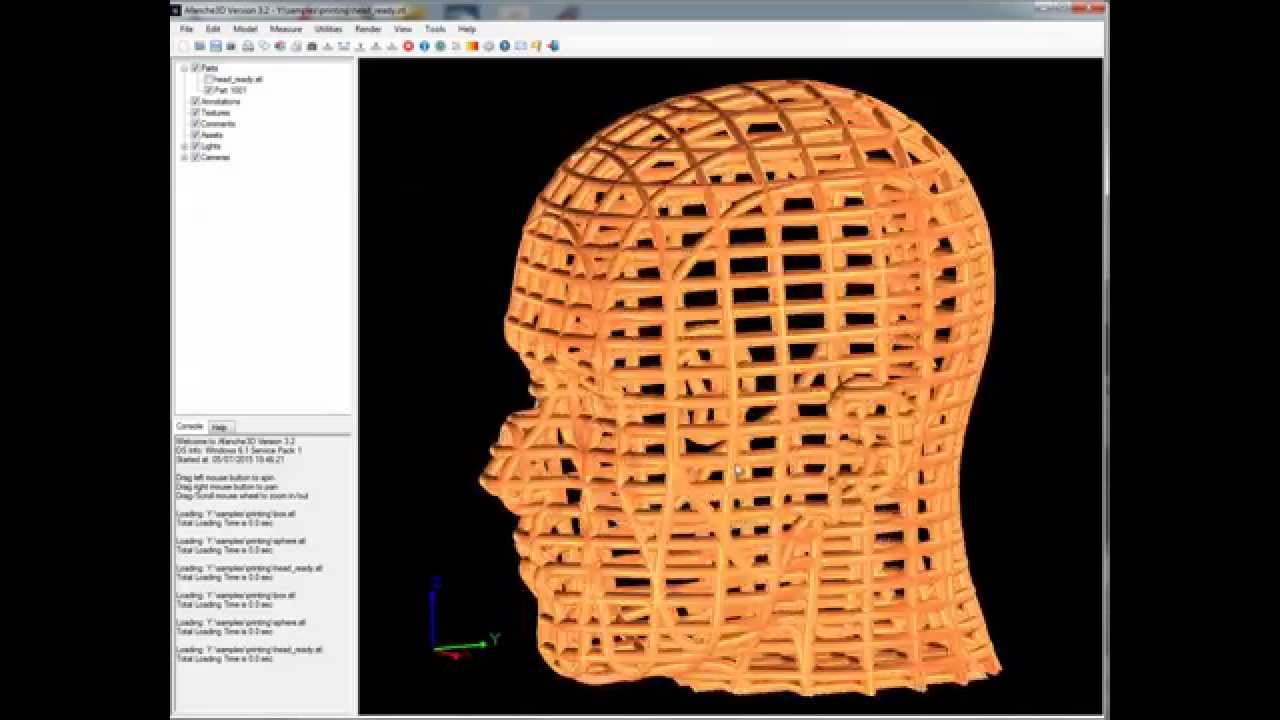Click the gray gear toolbar icon
The width and height of the screenshot is (1280, 720).
489,46
